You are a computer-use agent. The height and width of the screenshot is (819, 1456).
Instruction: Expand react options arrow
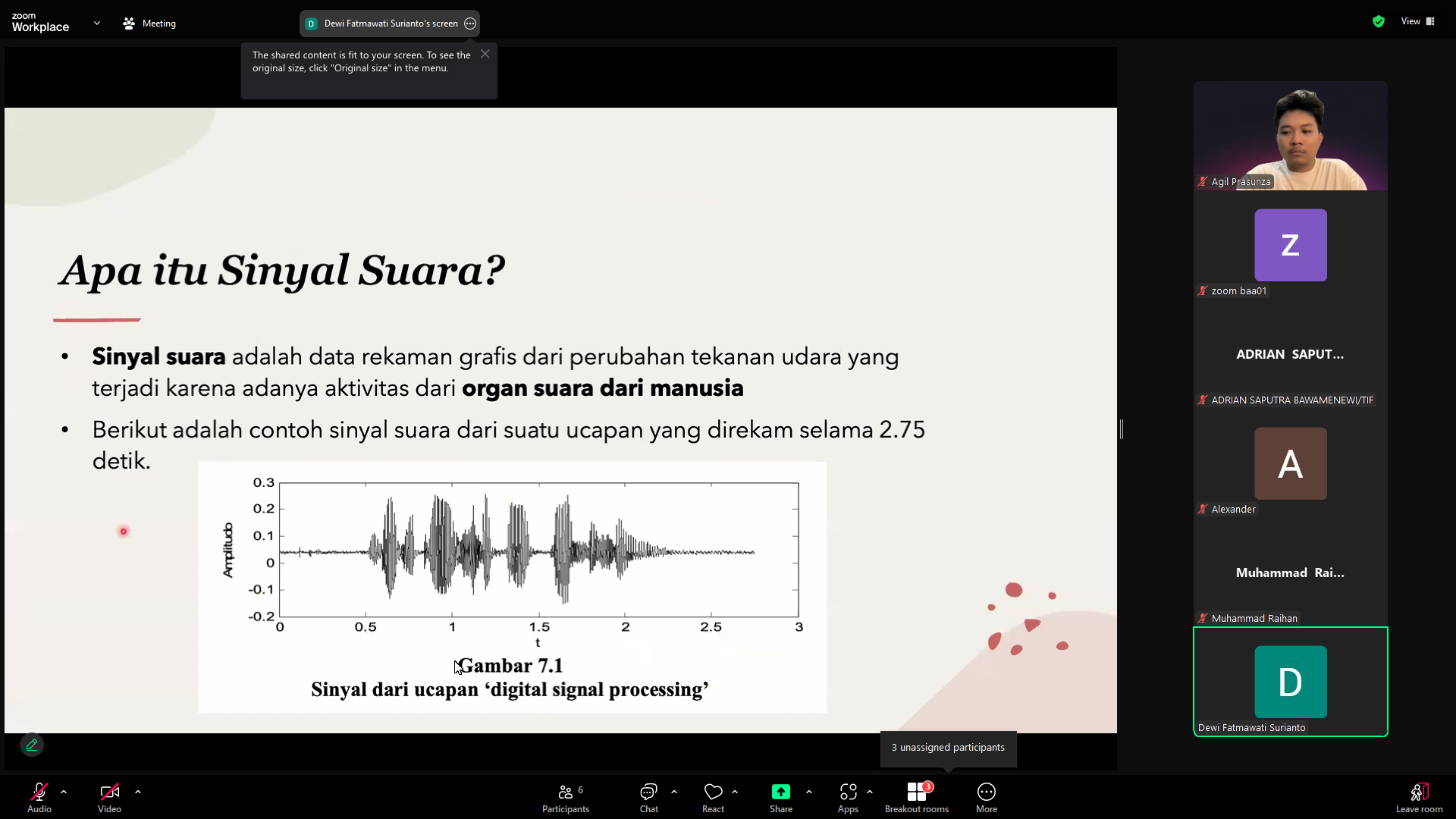[735, 792]
